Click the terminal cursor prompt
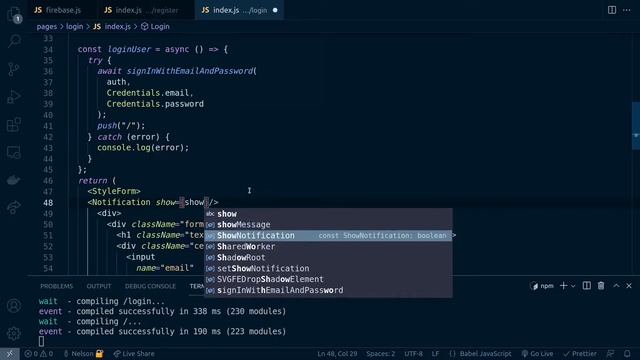Viewport: 640px width, 360px height. click(41, 341)
